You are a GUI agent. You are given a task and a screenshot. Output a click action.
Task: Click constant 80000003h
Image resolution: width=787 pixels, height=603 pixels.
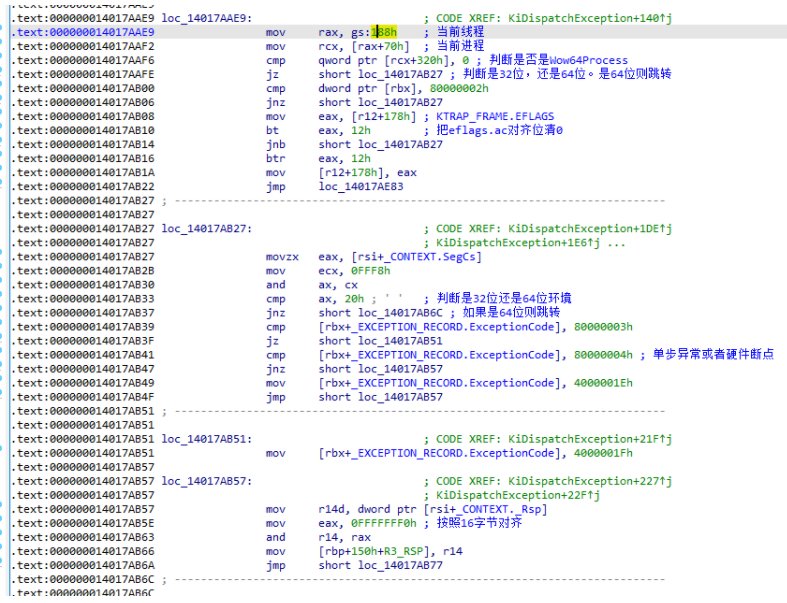[x=603, y=327]
